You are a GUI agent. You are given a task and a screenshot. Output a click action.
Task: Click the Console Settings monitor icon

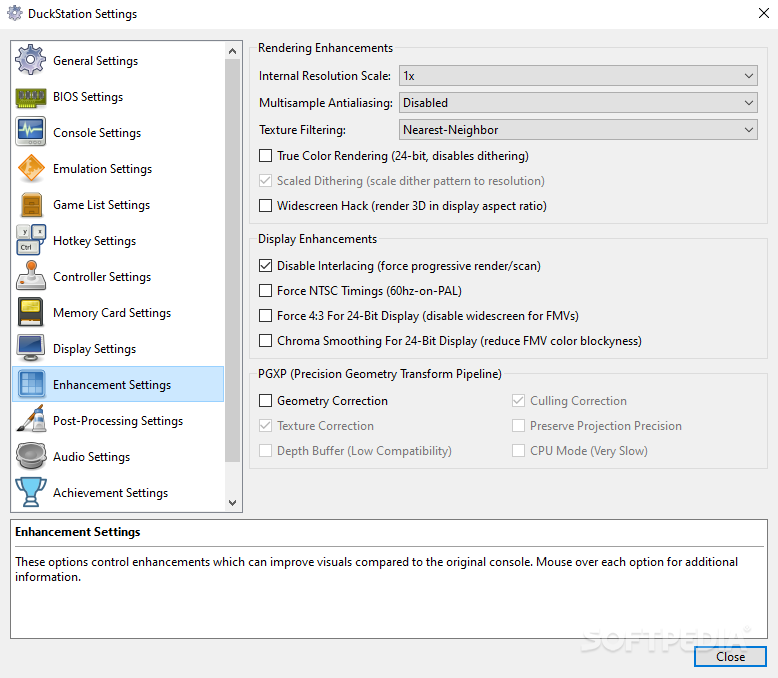[31, 132]
